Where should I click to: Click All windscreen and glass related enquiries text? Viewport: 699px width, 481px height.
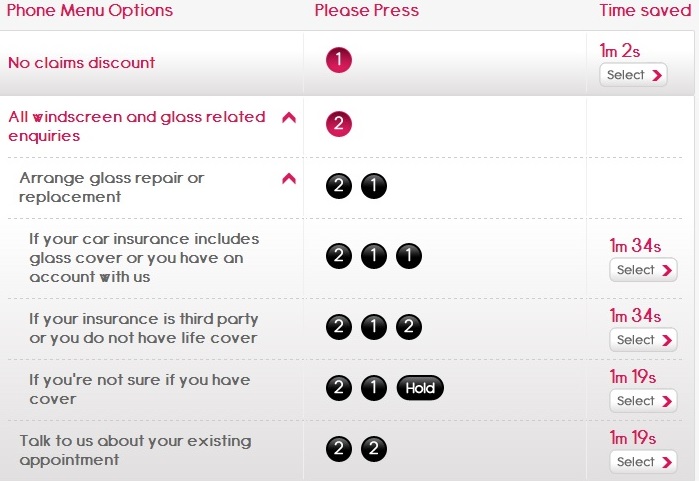pos(137,126)
